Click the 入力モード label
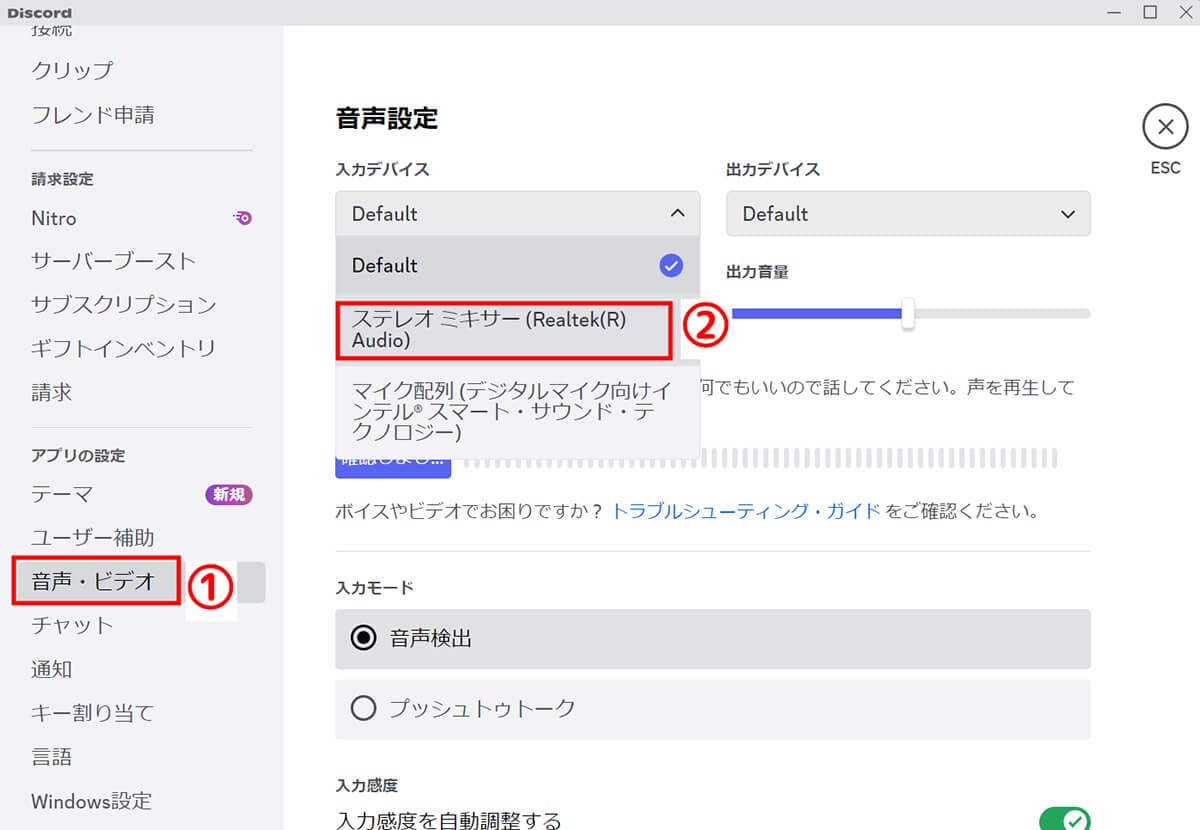Screen dimensions: 1200x830 point(375,587)
